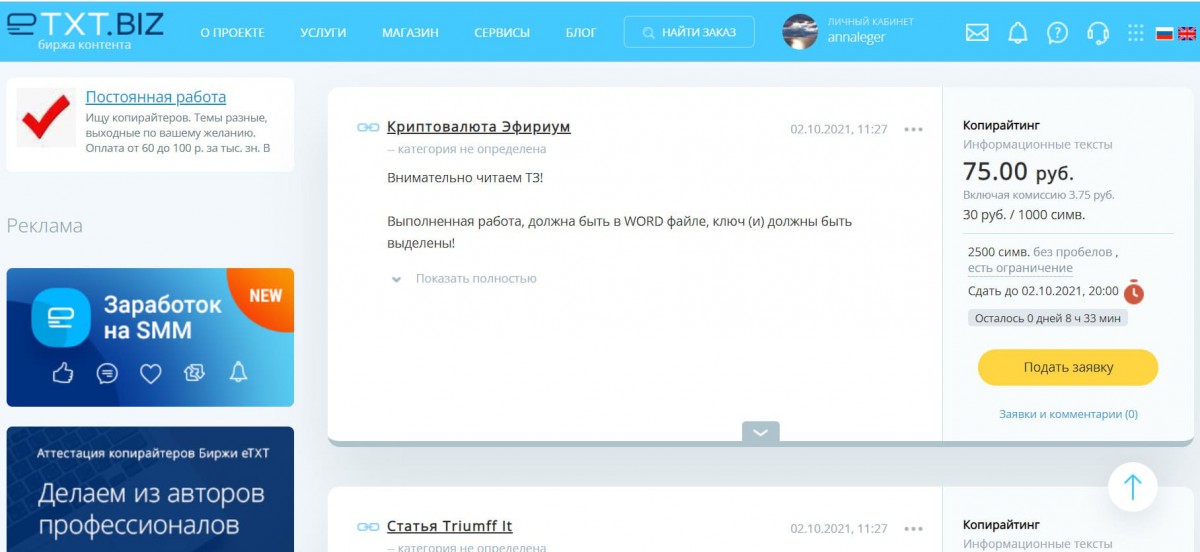
Task: Click the eTXT.BIZ logo
Action: click(x=85, y=30)
